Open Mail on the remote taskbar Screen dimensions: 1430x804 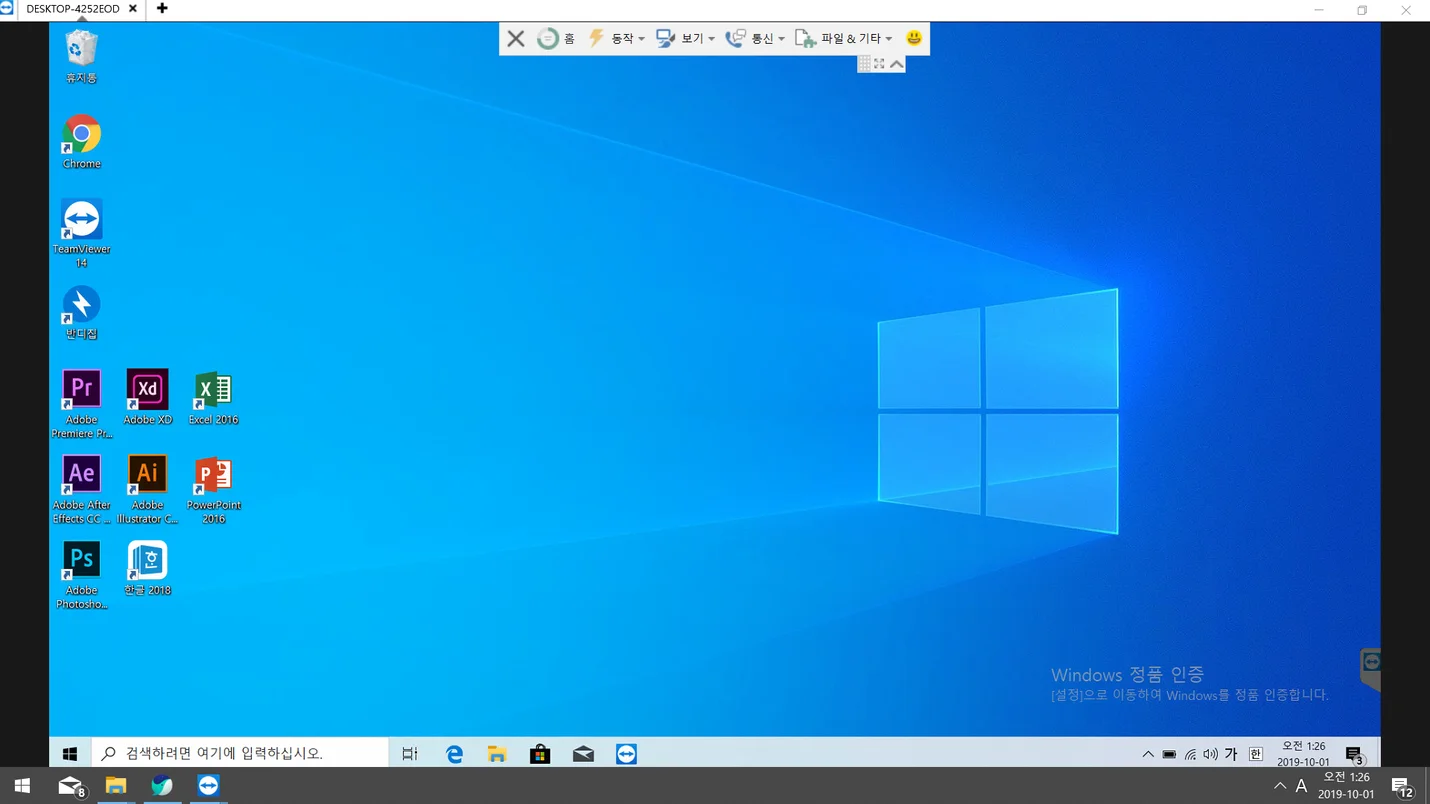click(583, 754)
